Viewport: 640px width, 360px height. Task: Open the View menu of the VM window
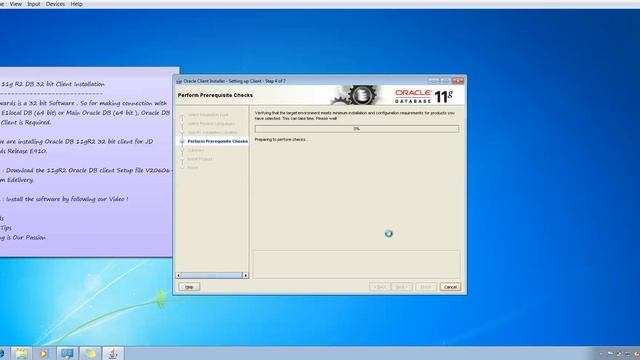[x=16, y=4]
